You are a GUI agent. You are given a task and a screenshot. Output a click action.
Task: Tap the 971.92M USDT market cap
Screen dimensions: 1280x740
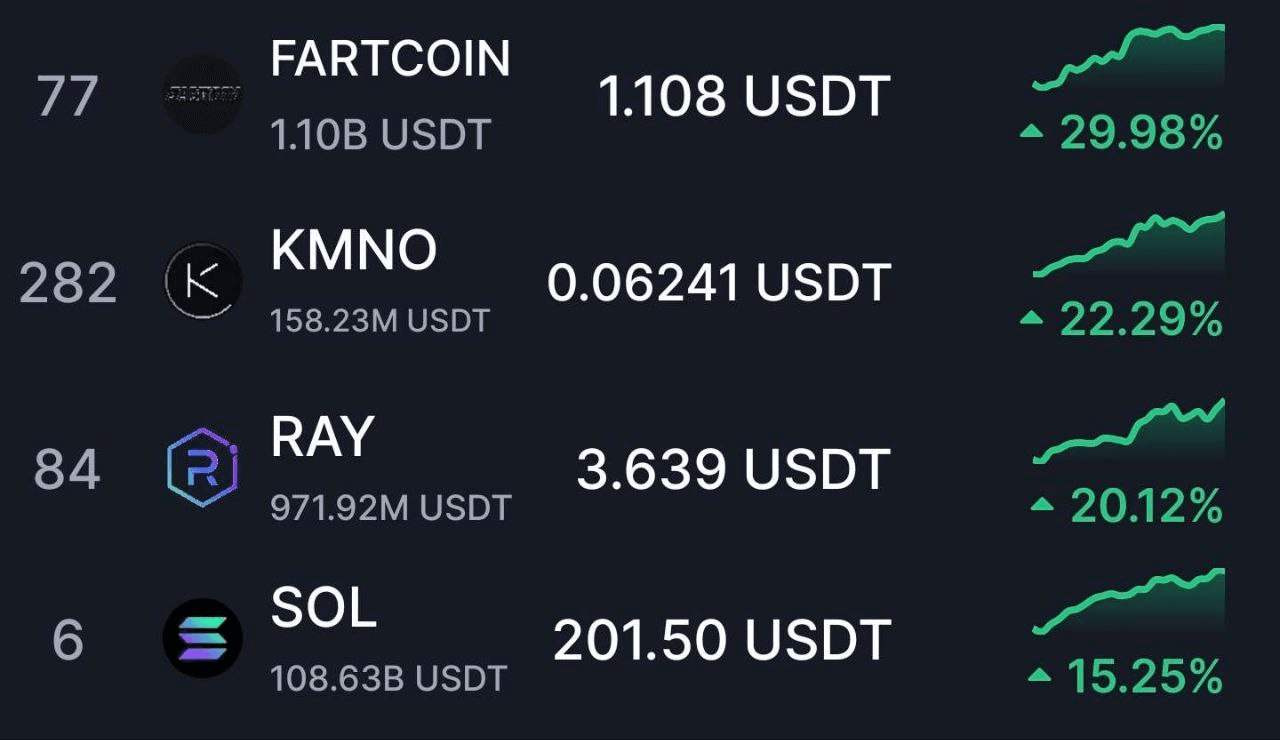click(x=391, y=507)
